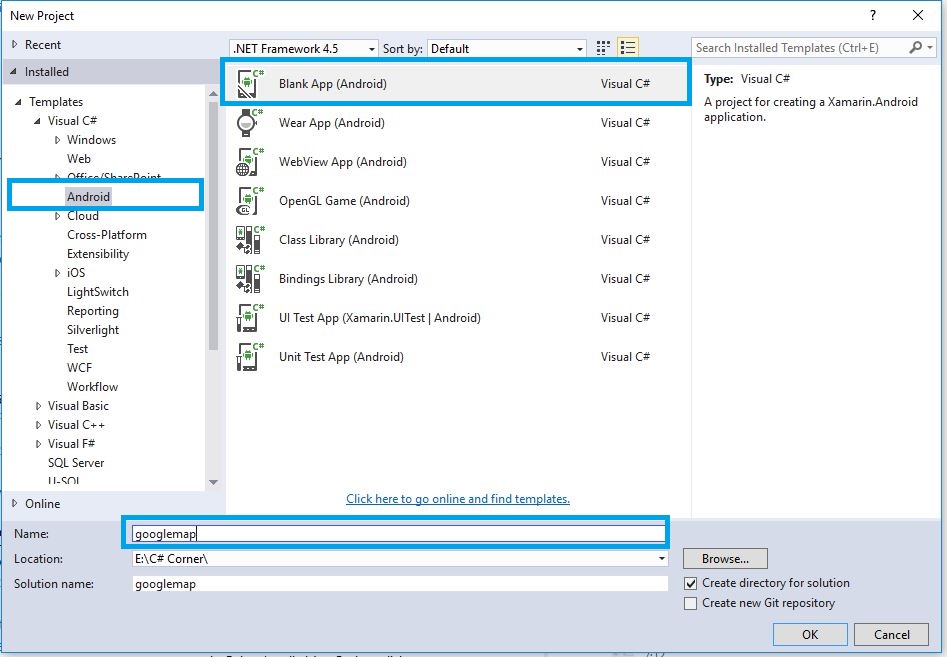Image resolution: width=947 pixels, height=657 pixels.
Task: Open the .NET Framework 4.5 dropdown
Action: (304, 48)
